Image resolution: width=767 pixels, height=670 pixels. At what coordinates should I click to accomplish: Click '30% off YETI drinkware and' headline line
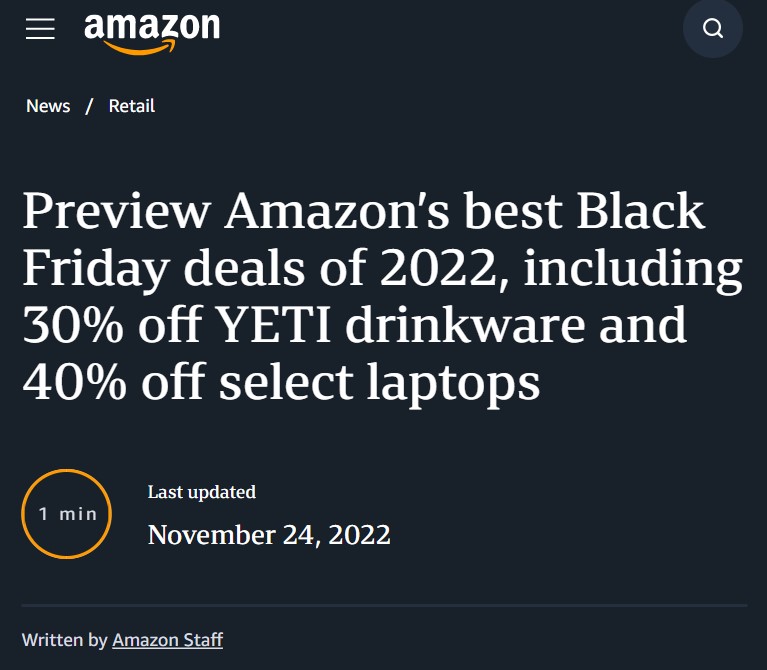point(355,325)
